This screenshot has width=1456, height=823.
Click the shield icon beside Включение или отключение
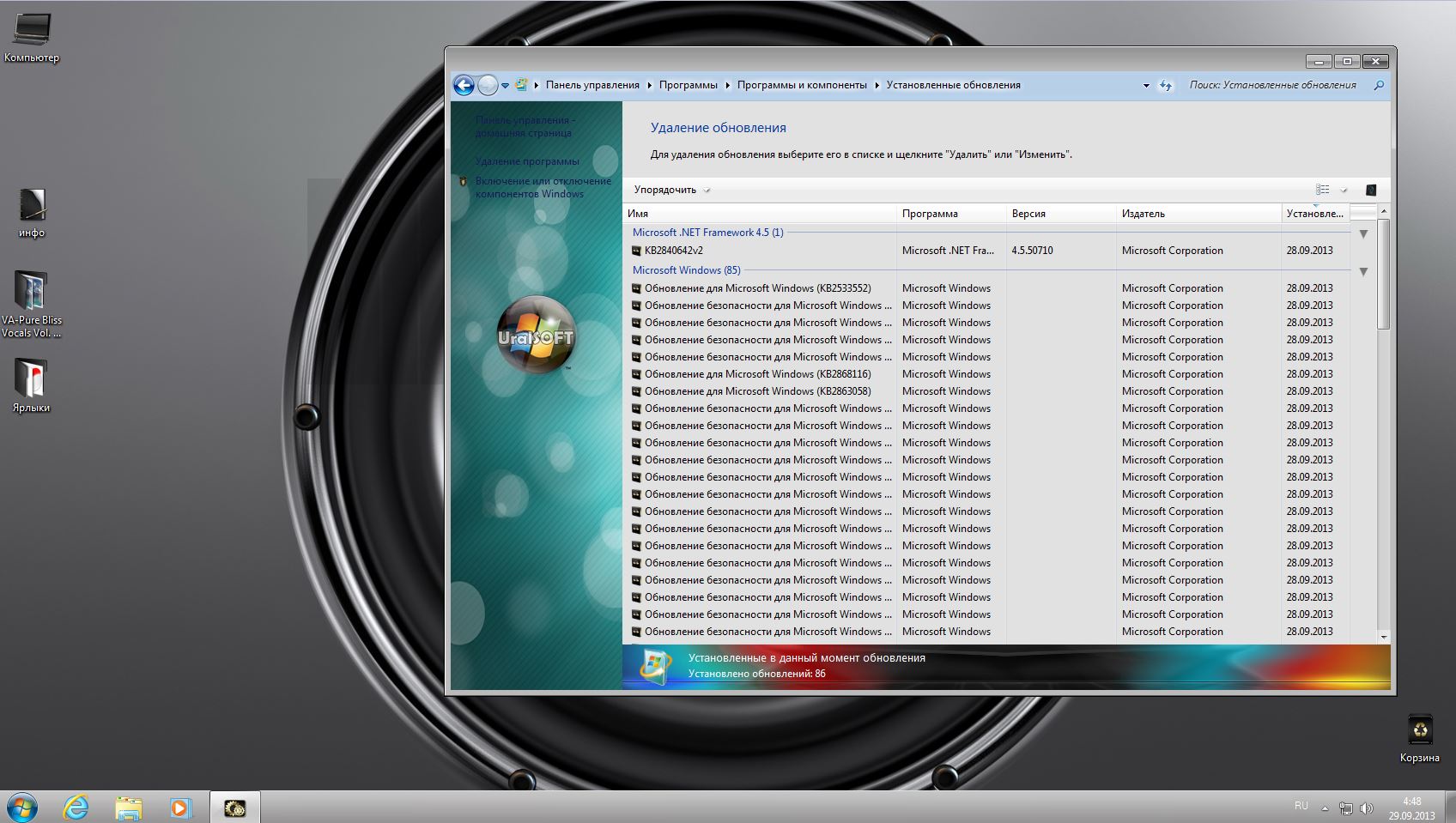point(464,181)
